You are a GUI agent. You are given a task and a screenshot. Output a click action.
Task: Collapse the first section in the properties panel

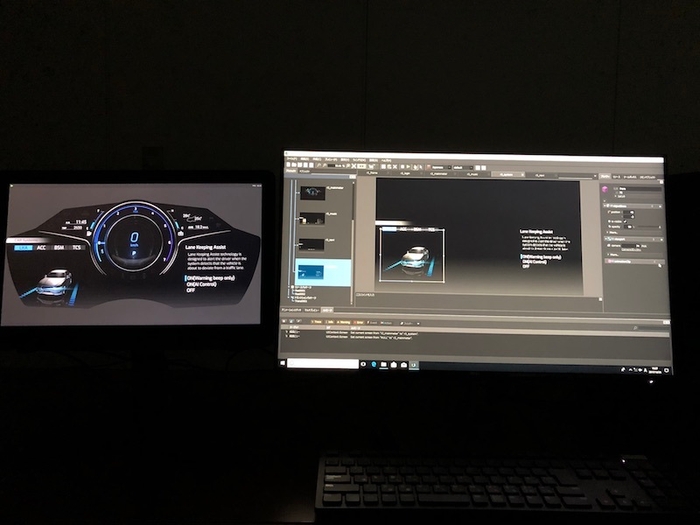click(x=603, y=208)
